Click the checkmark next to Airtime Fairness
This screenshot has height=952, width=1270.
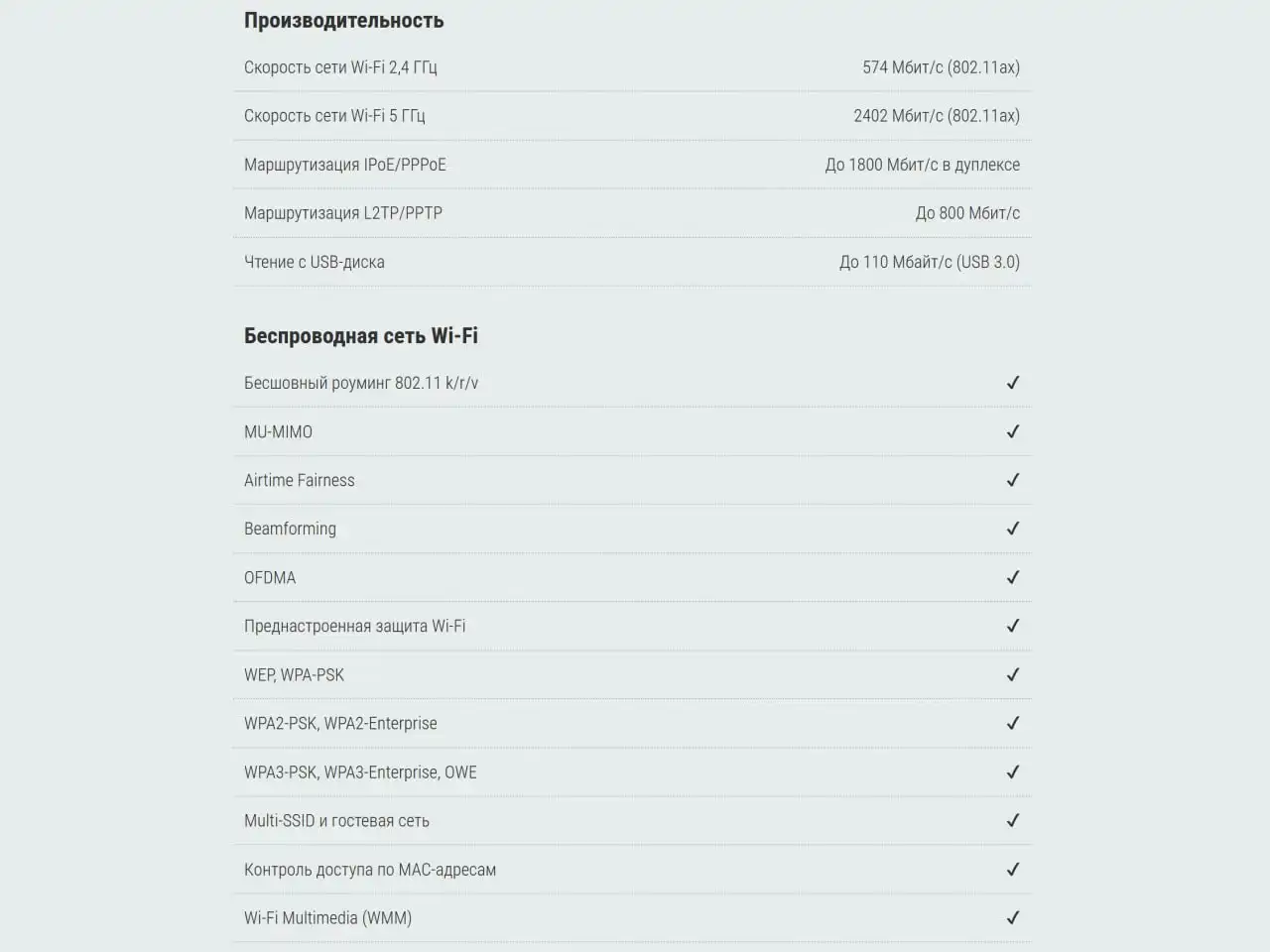point(1013,480)
